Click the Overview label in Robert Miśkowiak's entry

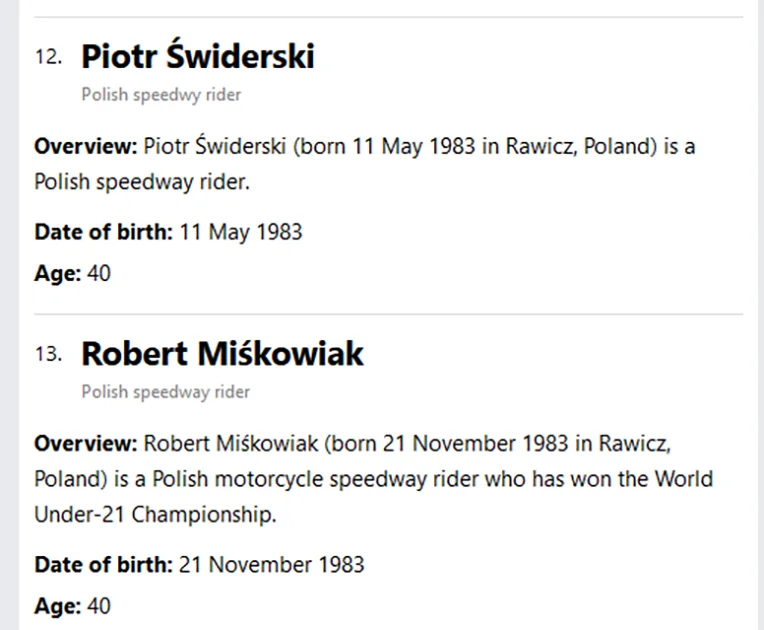click(x=86, y=443)
